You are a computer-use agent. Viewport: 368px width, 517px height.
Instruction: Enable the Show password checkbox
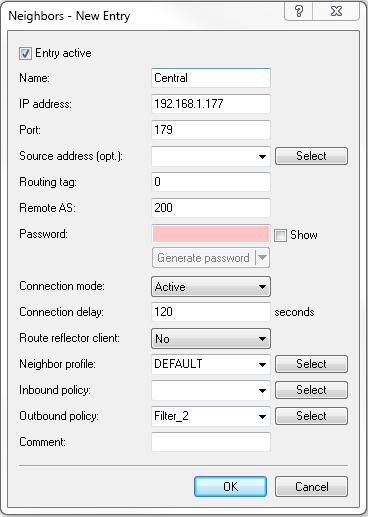click(x=280, y=235)
